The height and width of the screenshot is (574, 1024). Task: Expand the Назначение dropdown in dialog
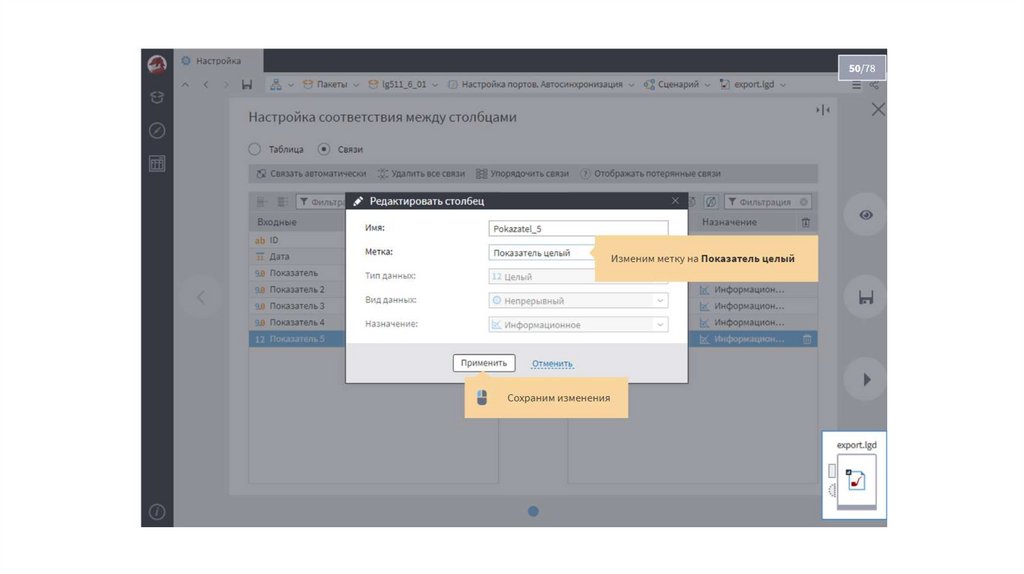[659, 325]
